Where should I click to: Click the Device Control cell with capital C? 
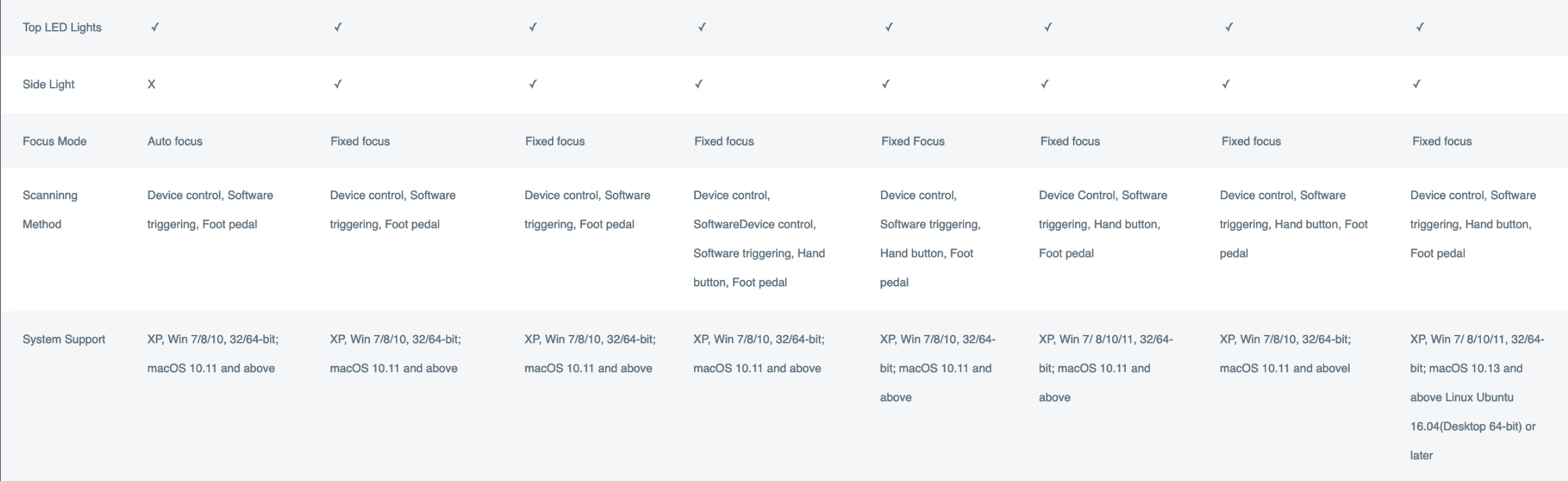pos(1103,224)
